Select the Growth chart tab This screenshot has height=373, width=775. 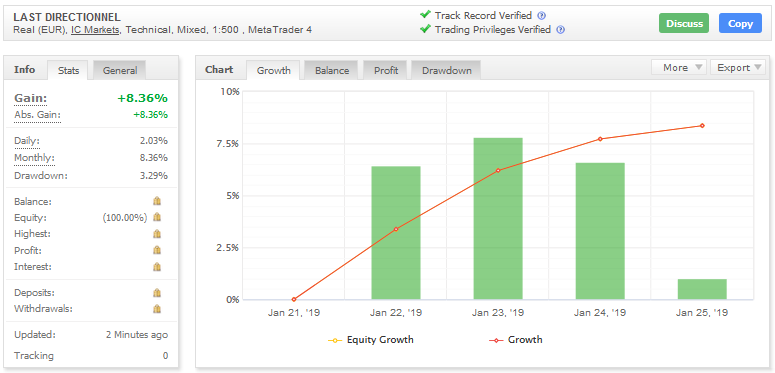click(273, 70)
